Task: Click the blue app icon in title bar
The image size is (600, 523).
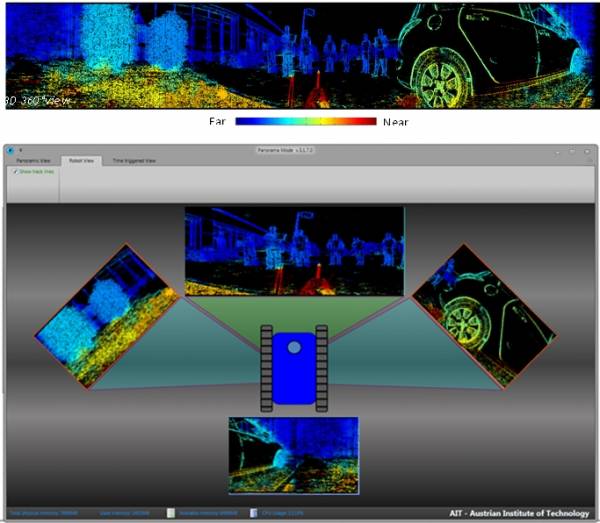Action: pos(10,151)
